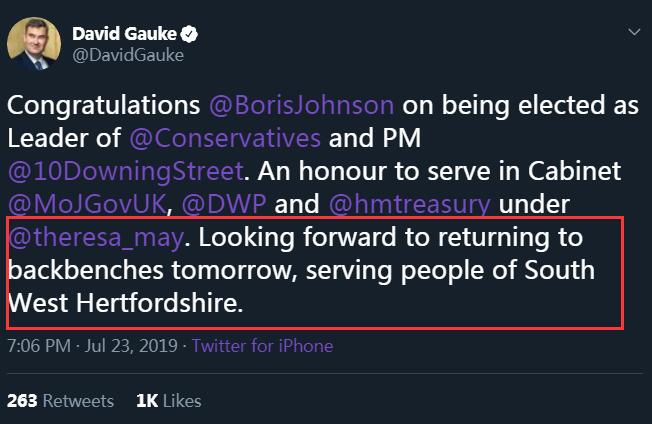Screen dimensions: 652x424
Task: Click the Twitter for iPhone source link
Action: pyautogui.click(x=262, y=347)
